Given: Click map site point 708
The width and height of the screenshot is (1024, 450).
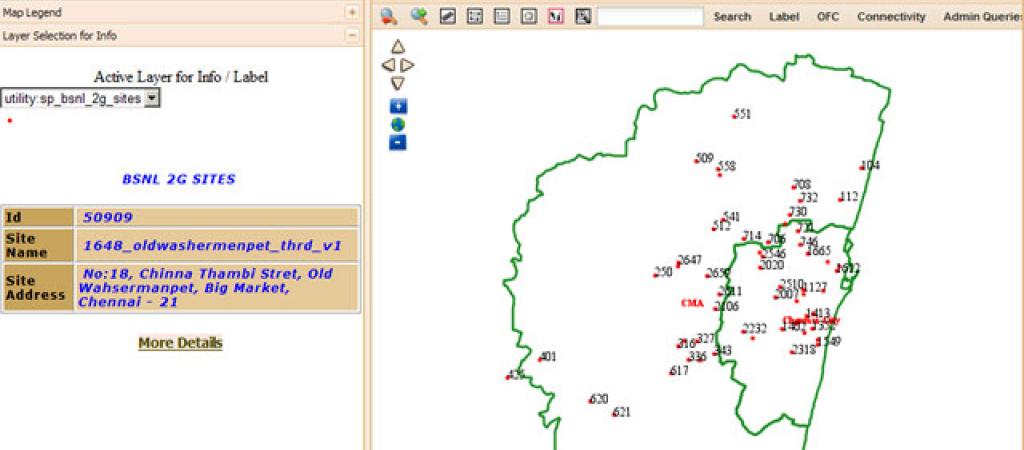Looking at the screenshot, I should (x=793, y=188).
